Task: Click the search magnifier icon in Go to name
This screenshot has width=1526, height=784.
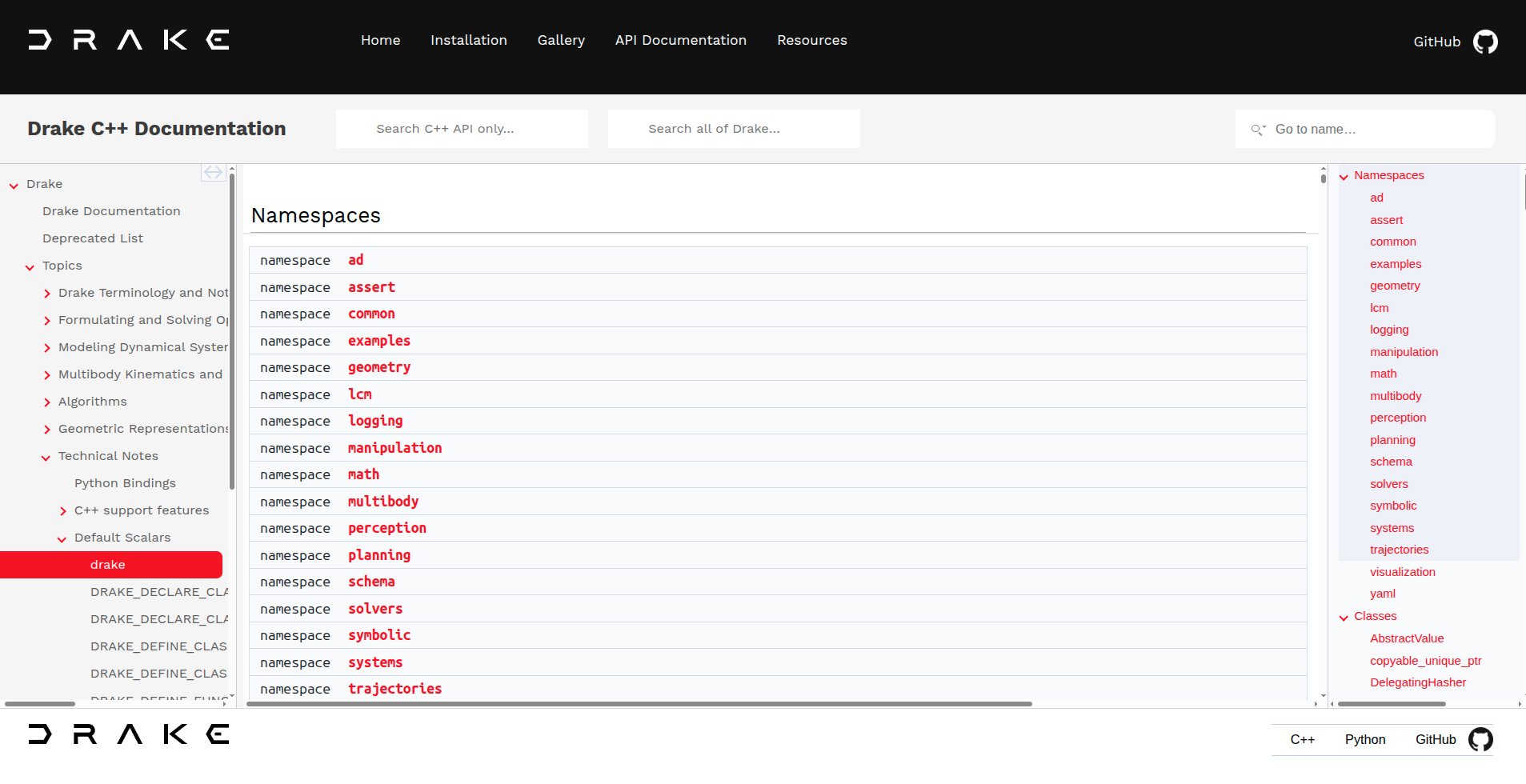Action: (x=1258, y=130)
